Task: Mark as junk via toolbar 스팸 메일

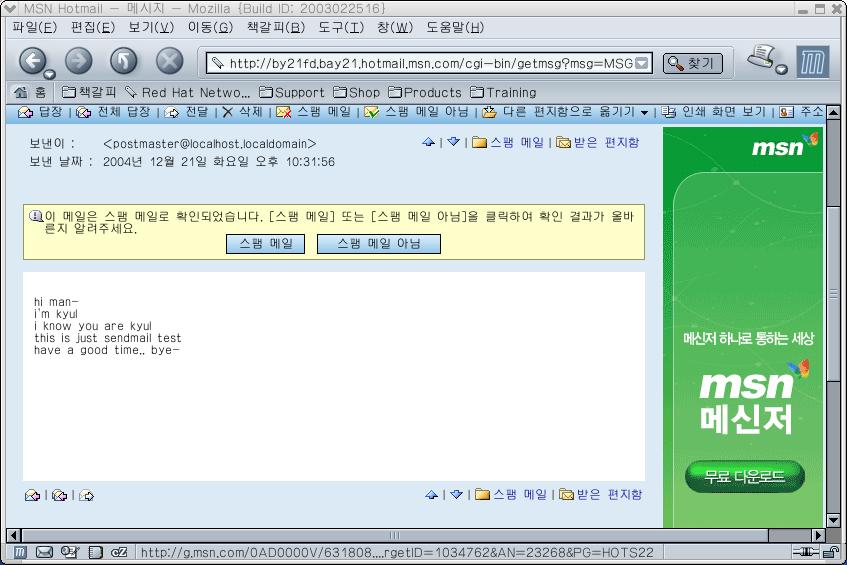Action: (x=313, y=112)
